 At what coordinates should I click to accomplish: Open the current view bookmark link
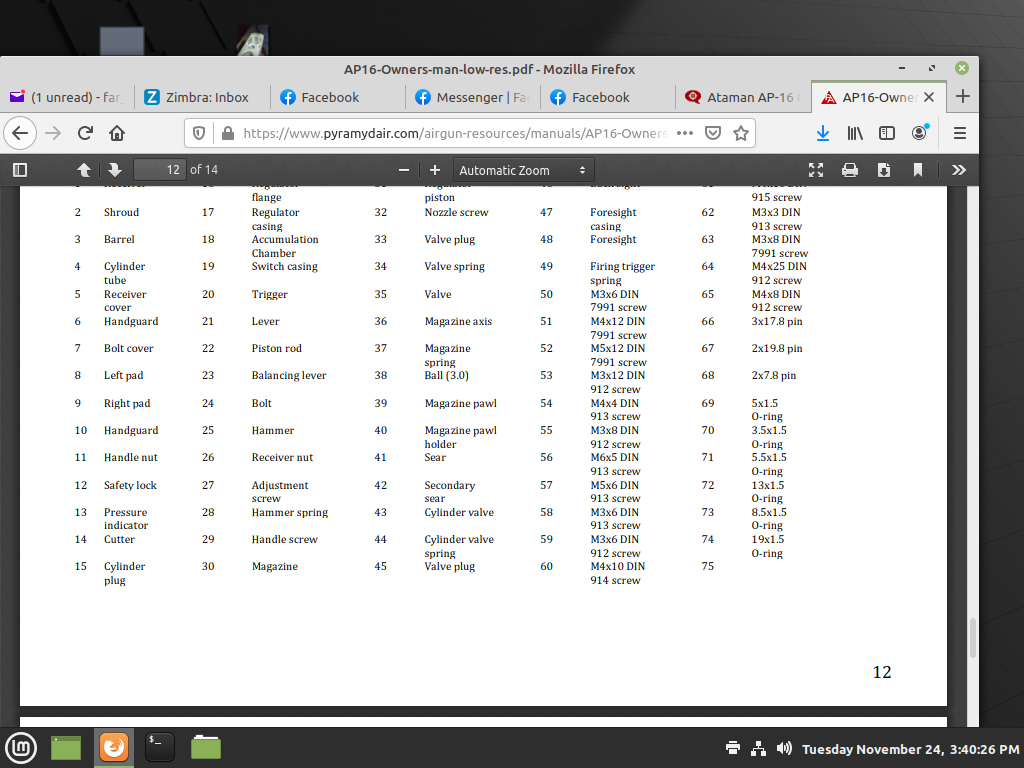pyautogui.click(x=918, y=170)
